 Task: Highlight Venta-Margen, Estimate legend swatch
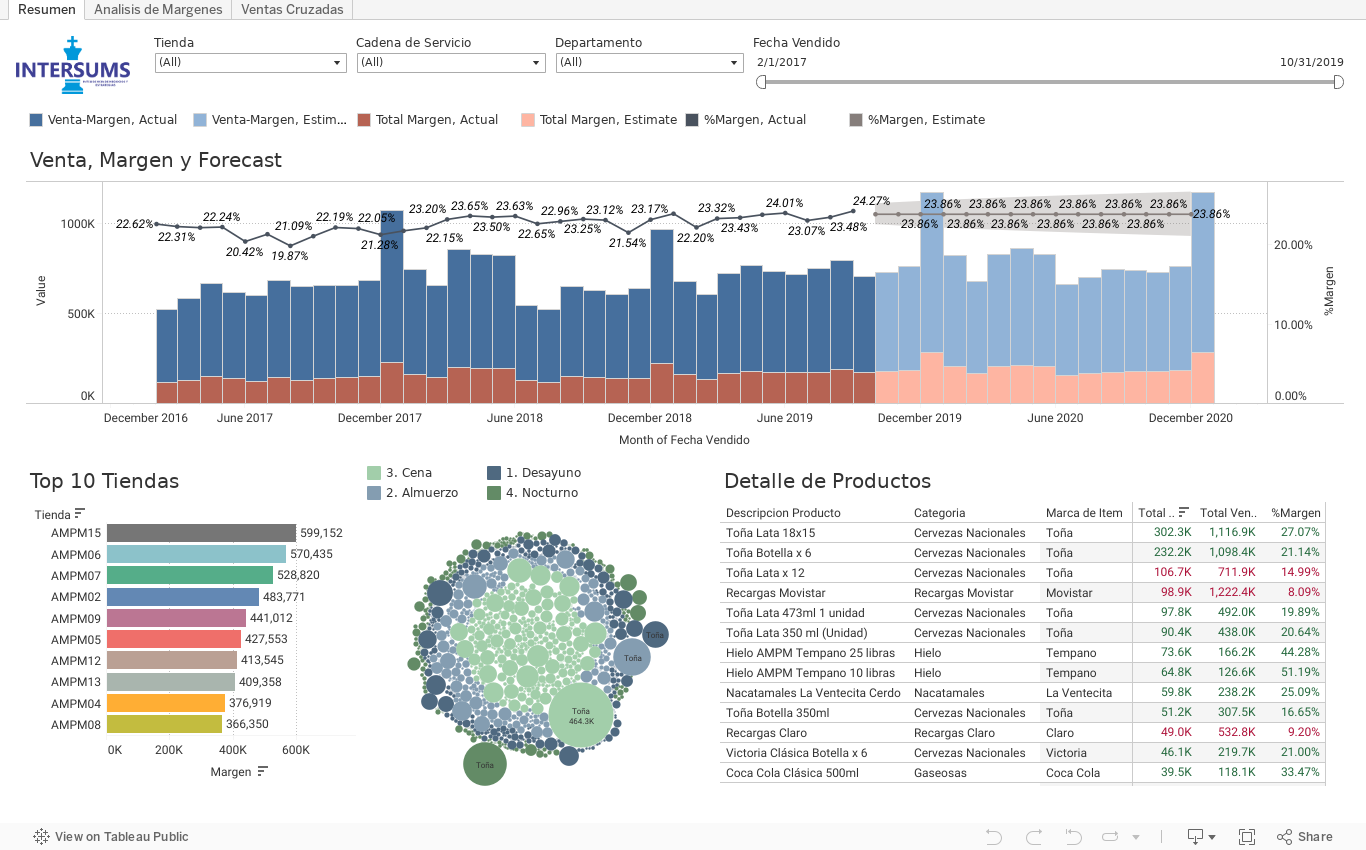click(200, 120)
